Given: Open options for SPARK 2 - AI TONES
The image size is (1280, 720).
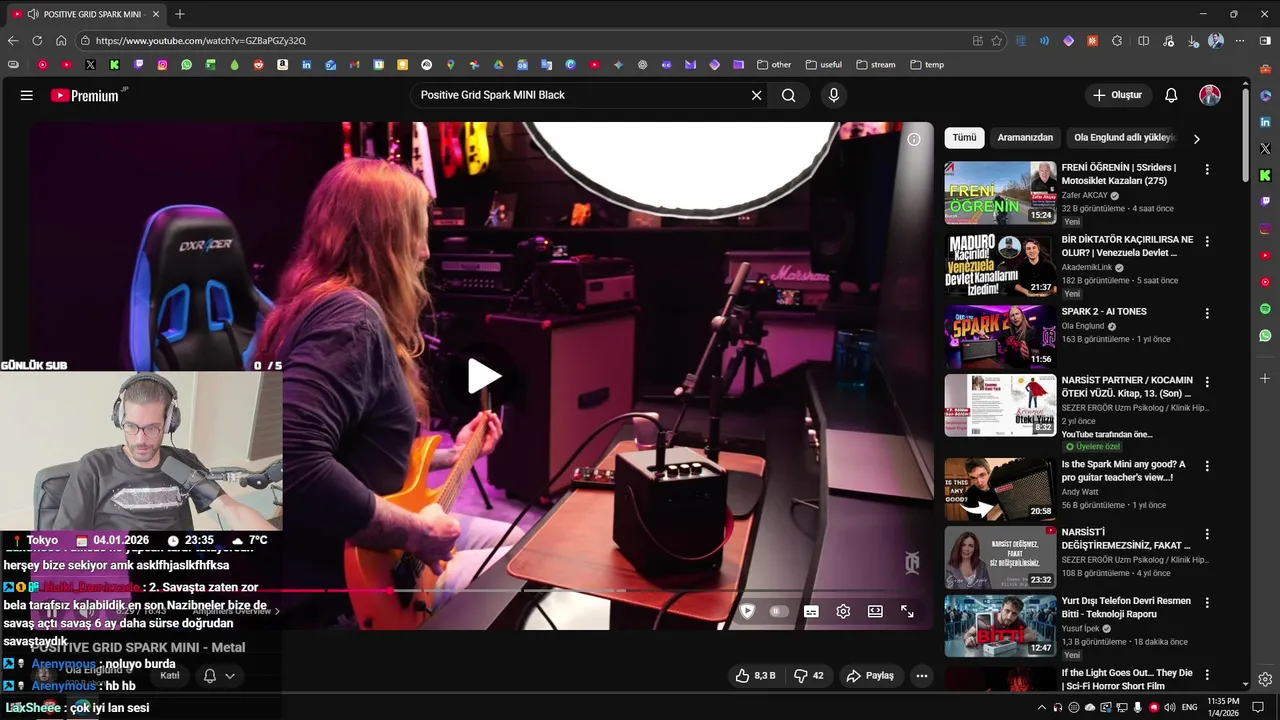Looking at the screenshot, I should [x=1207, y=313].
